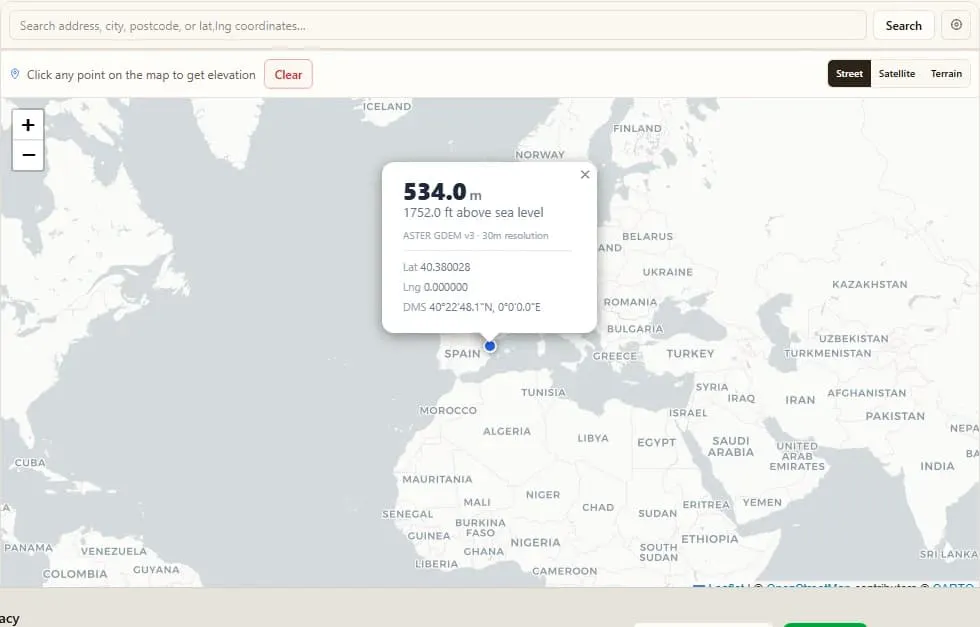This screenshot has height=627, width=980.
Task: Switch to Terrain map view
Action: click(946, 74)
